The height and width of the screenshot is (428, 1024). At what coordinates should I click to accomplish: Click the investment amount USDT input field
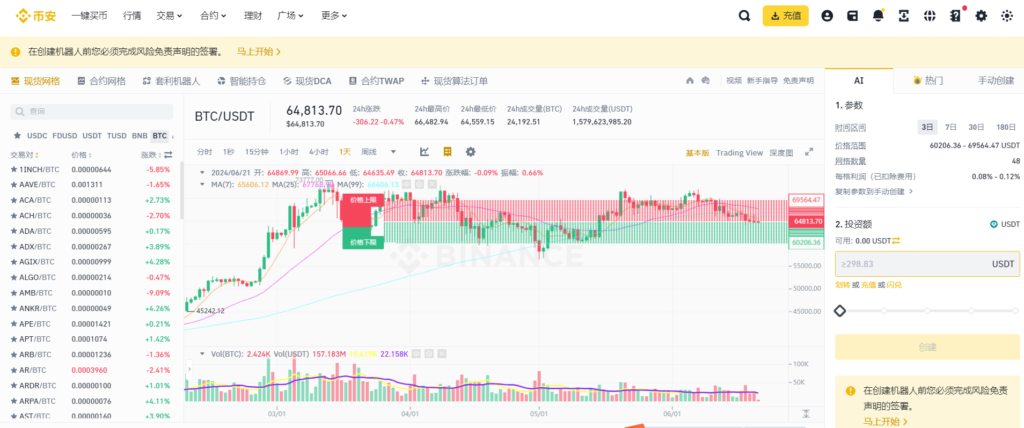coord(927,264)
